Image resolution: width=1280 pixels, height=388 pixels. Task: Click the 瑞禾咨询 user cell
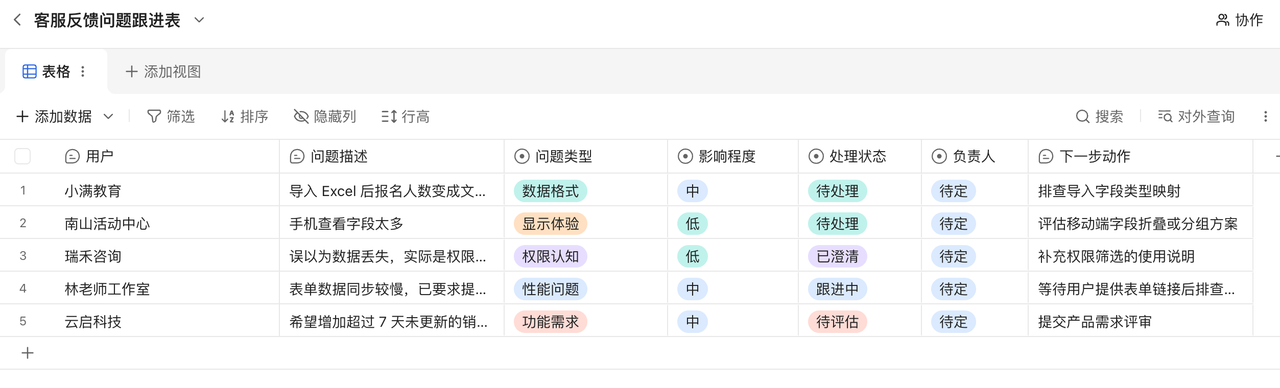(167, 256)
